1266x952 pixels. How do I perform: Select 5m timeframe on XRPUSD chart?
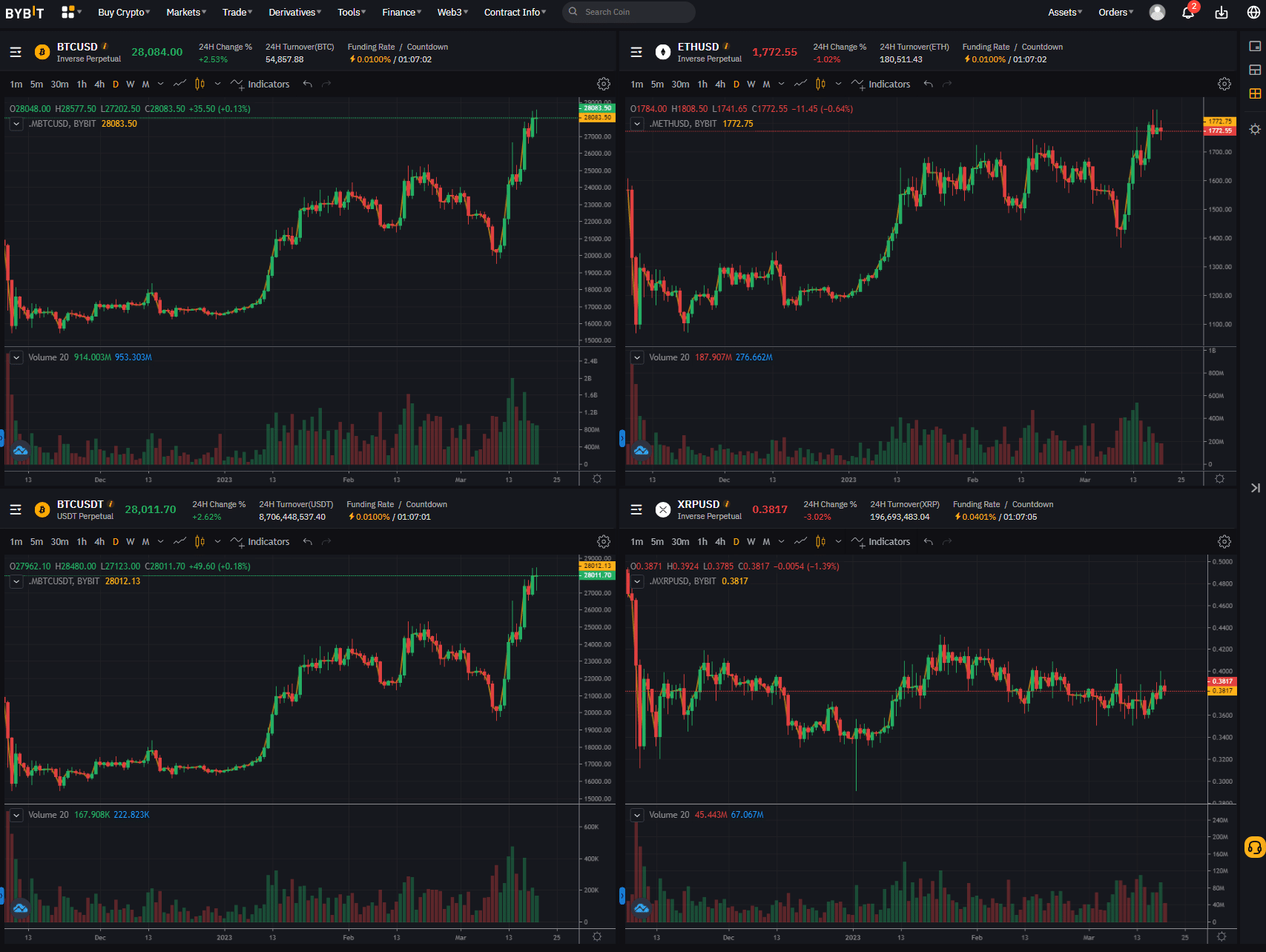(x=657, y=541)
